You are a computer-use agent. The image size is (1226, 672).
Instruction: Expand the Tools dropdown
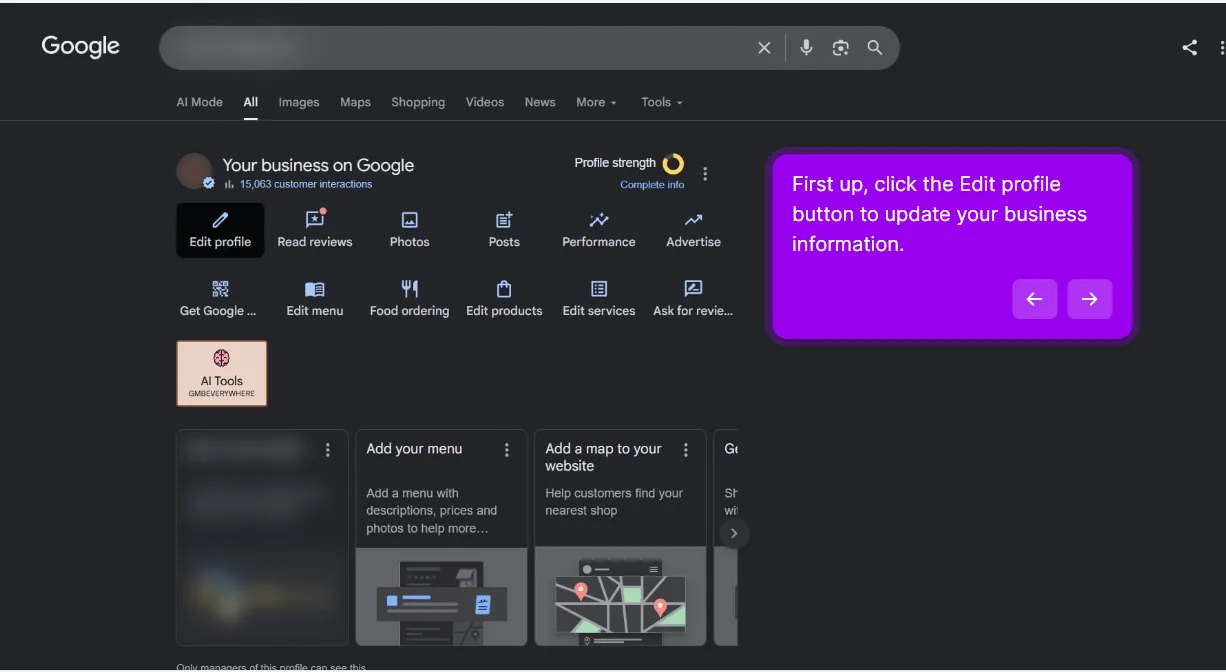(662, 102)
